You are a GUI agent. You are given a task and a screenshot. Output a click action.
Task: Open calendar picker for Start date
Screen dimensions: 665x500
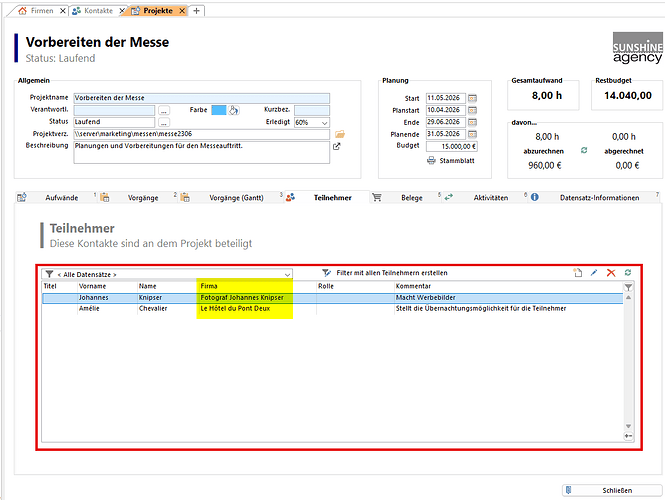[x=472, y=98]
